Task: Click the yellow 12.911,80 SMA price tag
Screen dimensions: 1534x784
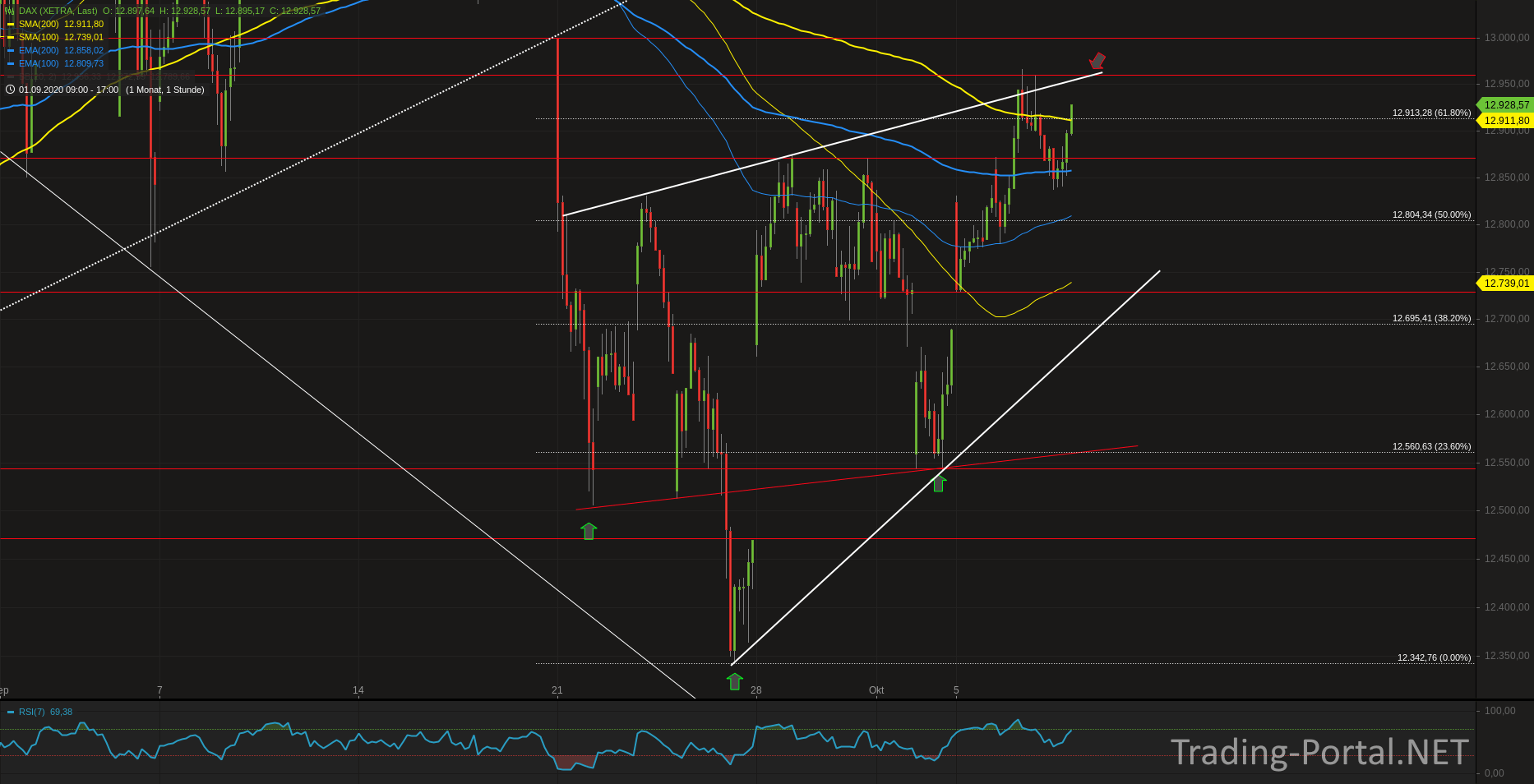Action: pos(1505,121)
